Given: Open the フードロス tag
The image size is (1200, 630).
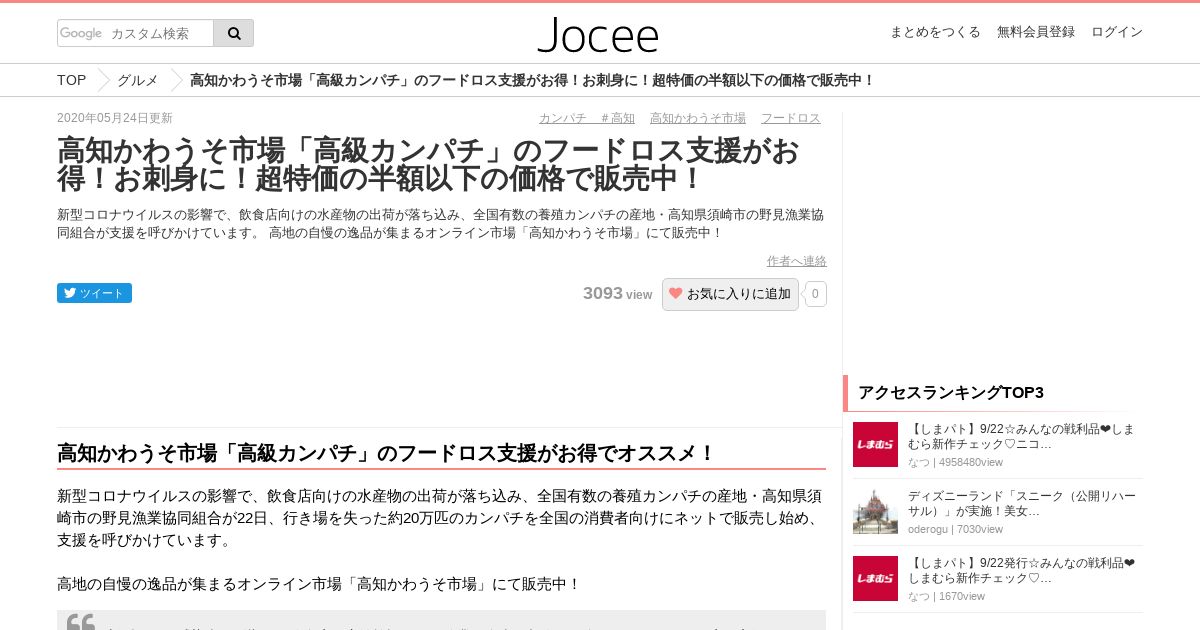Looking at the screenshot, I should tap(791, 118).
